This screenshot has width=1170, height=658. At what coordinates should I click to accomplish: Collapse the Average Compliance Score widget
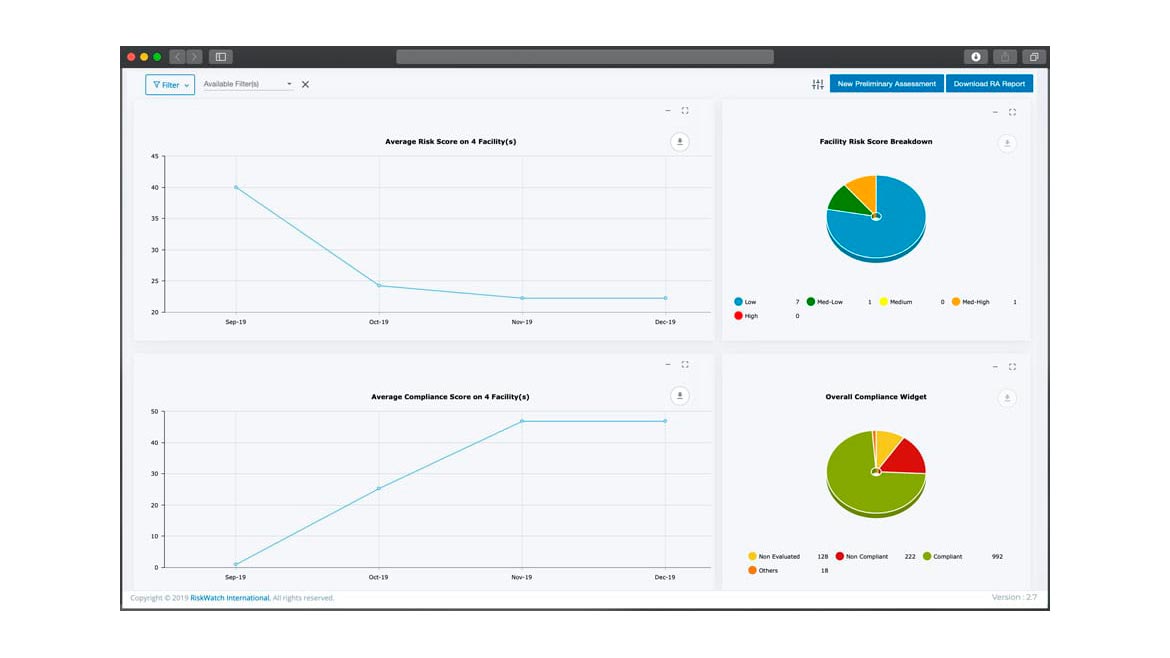click(668, 365)
